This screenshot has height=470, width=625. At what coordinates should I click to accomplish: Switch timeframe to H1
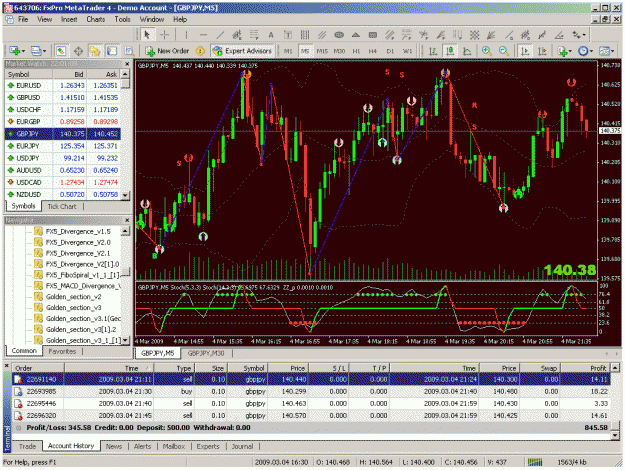(x=356, y=51)
